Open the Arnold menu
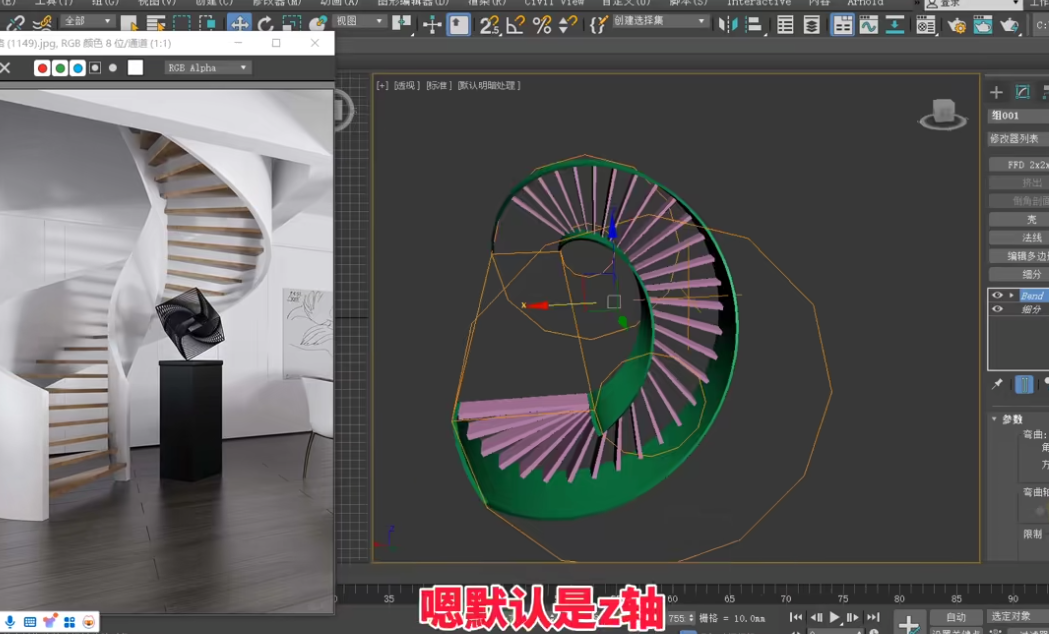Viewport: 1049px width, 634px height. tap(865, 3)
